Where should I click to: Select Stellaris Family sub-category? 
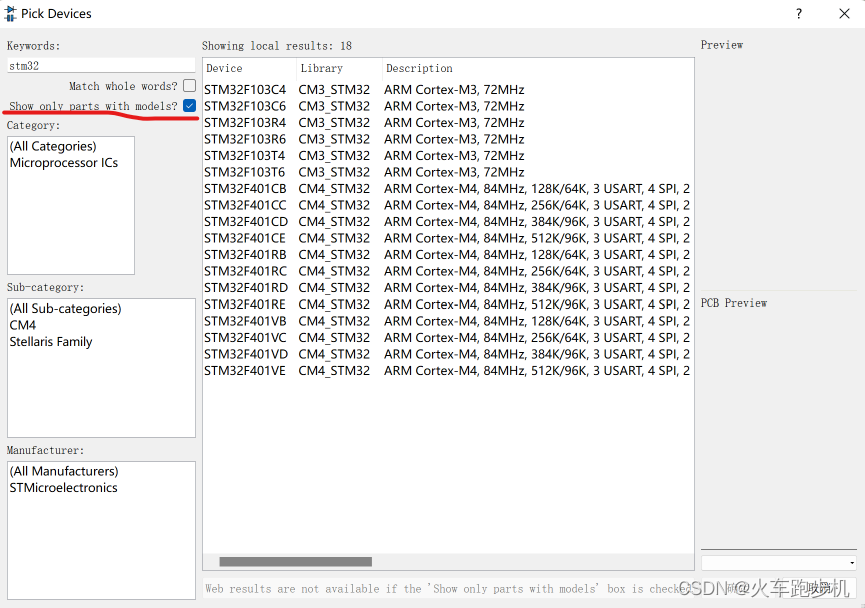pyautogui.click(x=51, y=342)
